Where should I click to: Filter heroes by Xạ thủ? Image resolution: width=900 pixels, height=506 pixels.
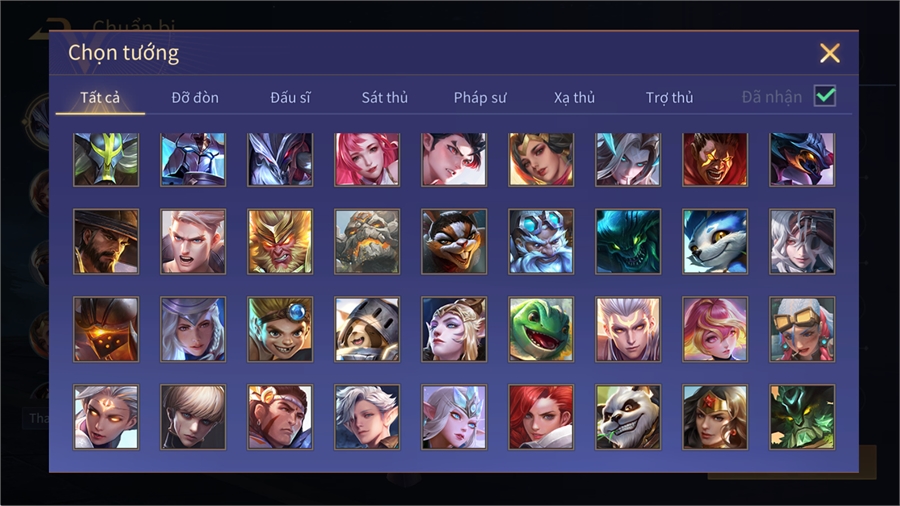click(x=574, y=98)
